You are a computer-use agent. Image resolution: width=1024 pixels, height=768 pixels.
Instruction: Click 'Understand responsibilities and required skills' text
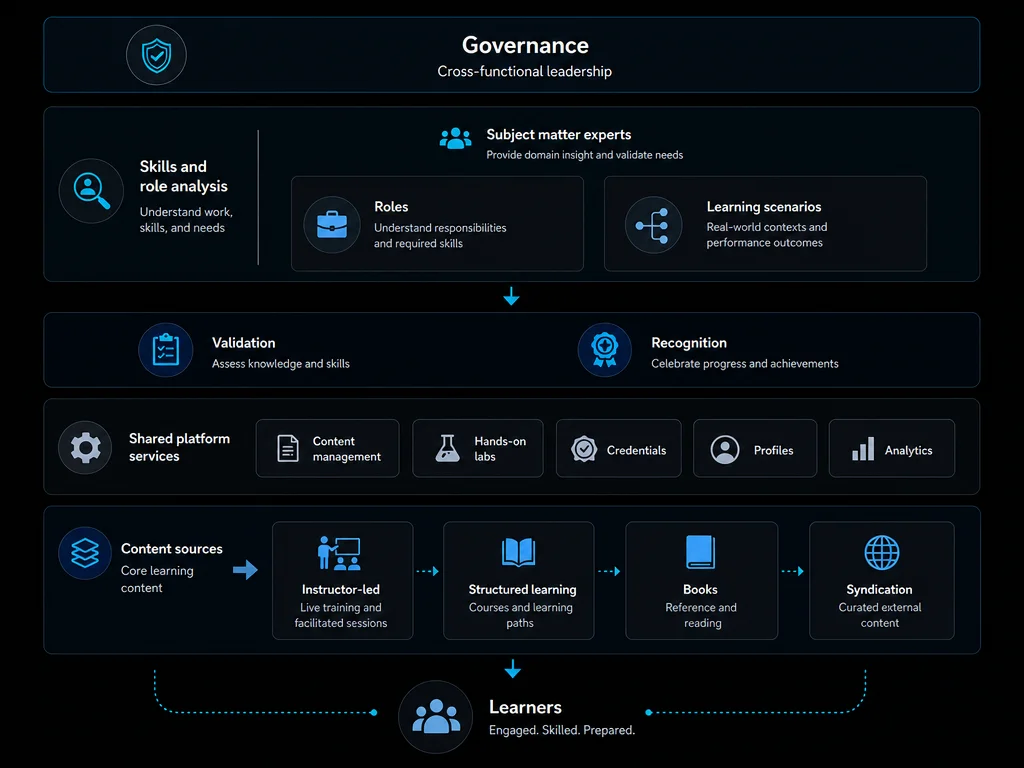[440, 236]
